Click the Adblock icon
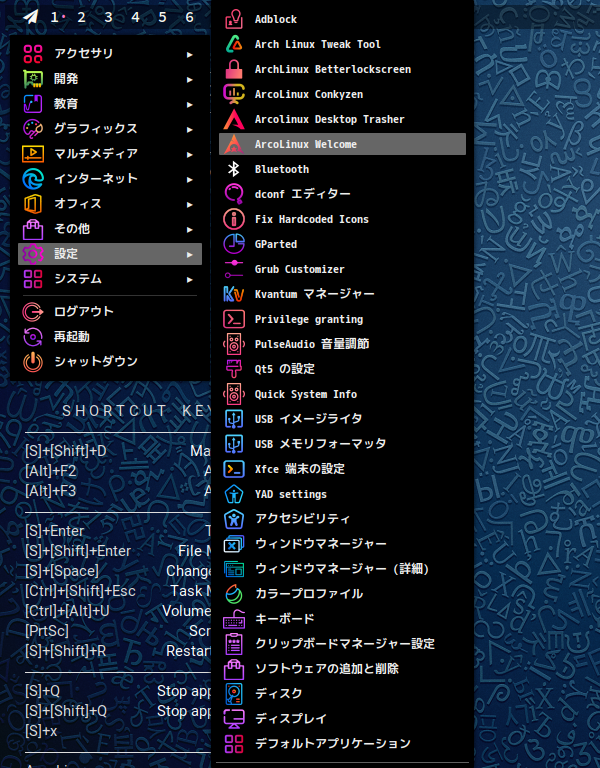This screenshot has width=600, height=768. [x=234, y=19]
